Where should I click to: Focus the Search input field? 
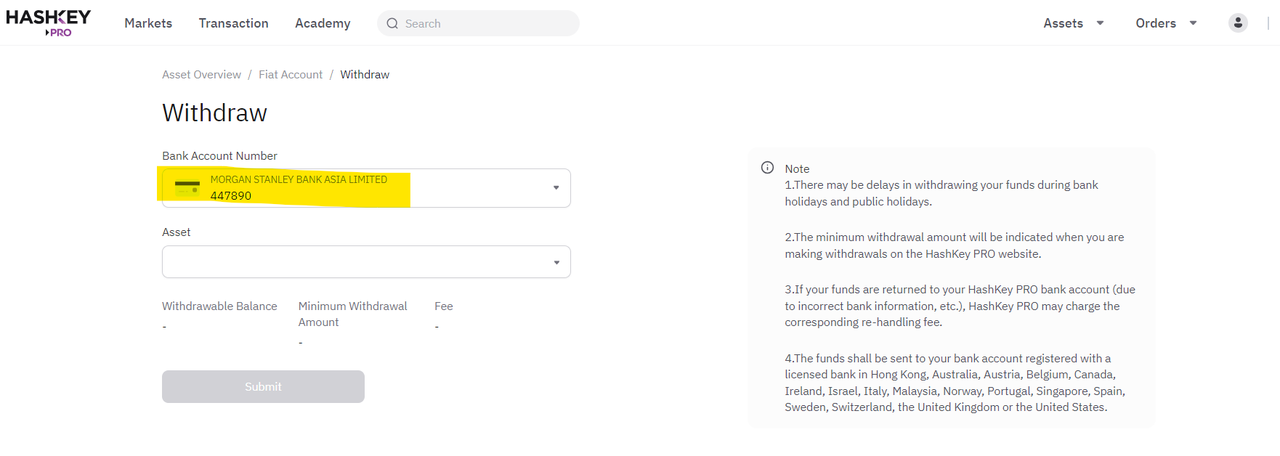pyautogui.click(x=478, y=23)
